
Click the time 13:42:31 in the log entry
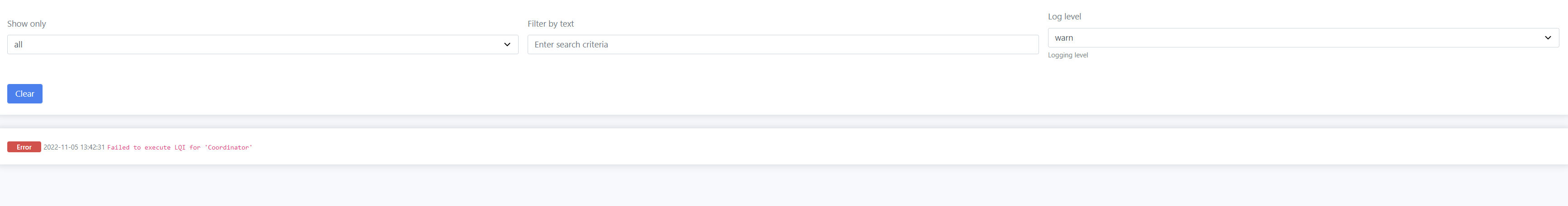click(92, 147)
